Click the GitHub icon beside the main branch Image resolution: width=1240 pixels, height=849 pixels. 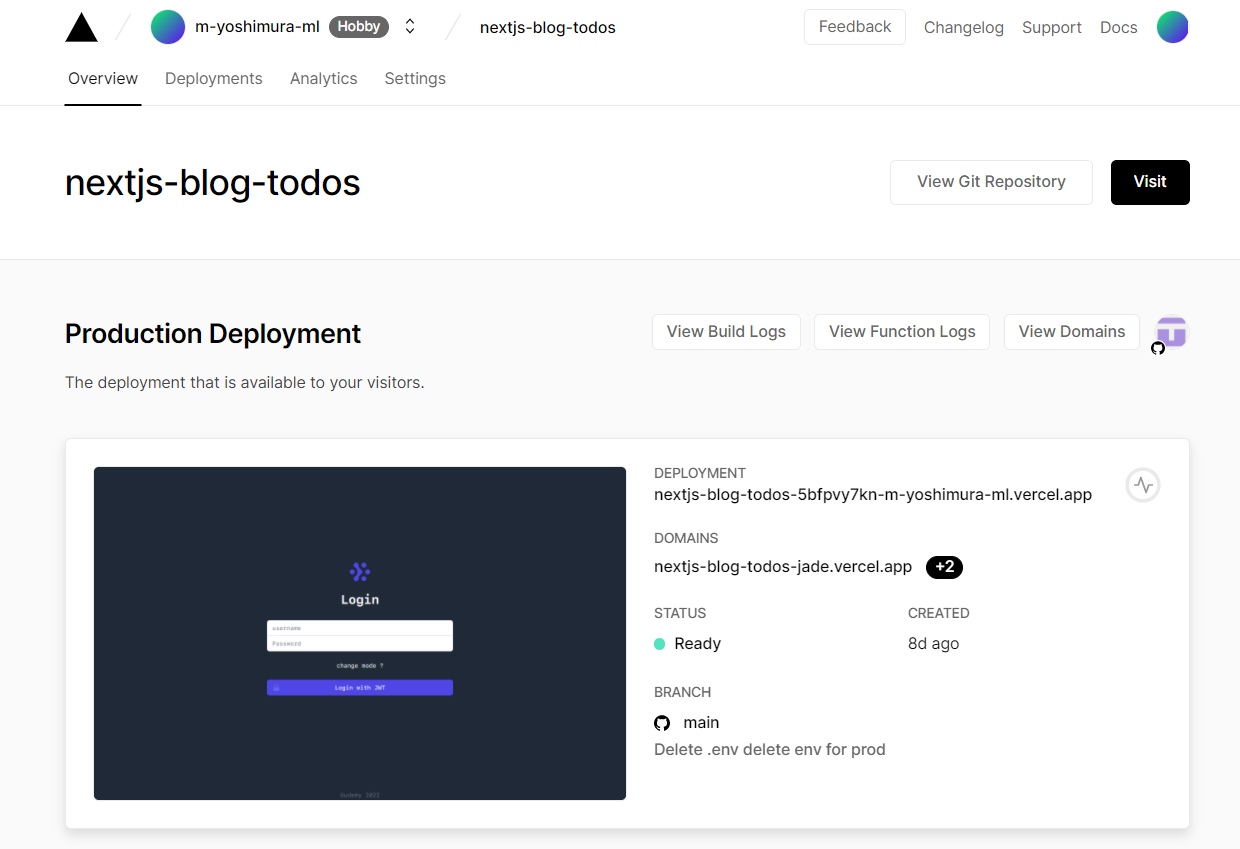pos(662,722)
